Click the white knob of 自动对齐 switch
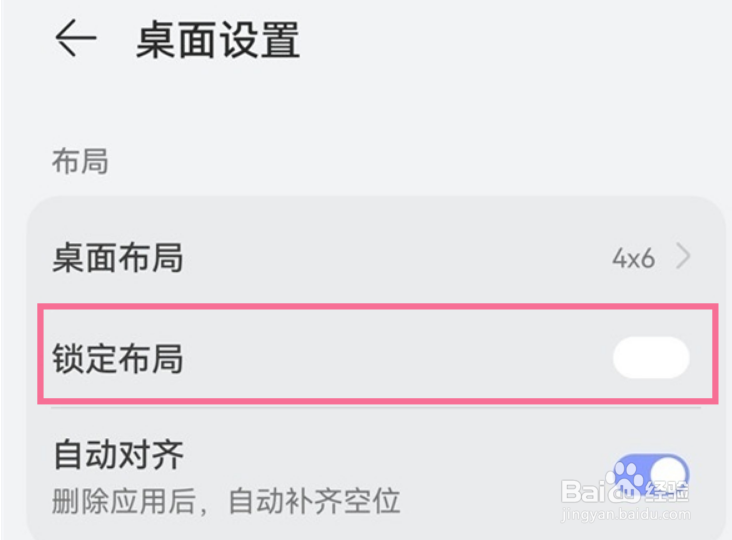Screen dimensions: 732x540 (x=669, y=474)
